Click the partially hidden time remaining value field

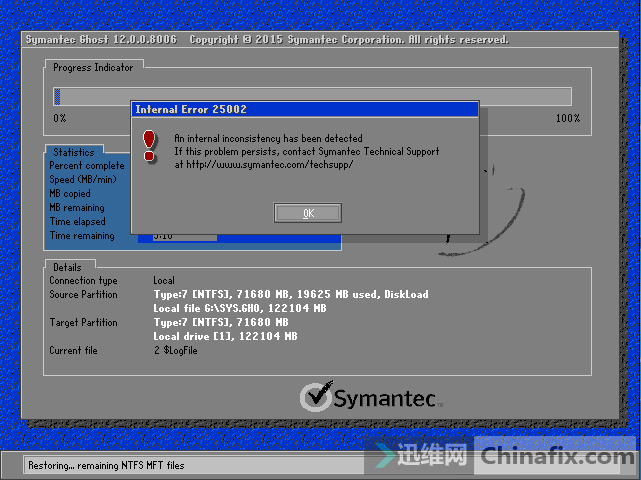pyautogui.click(x=185, y=238)
